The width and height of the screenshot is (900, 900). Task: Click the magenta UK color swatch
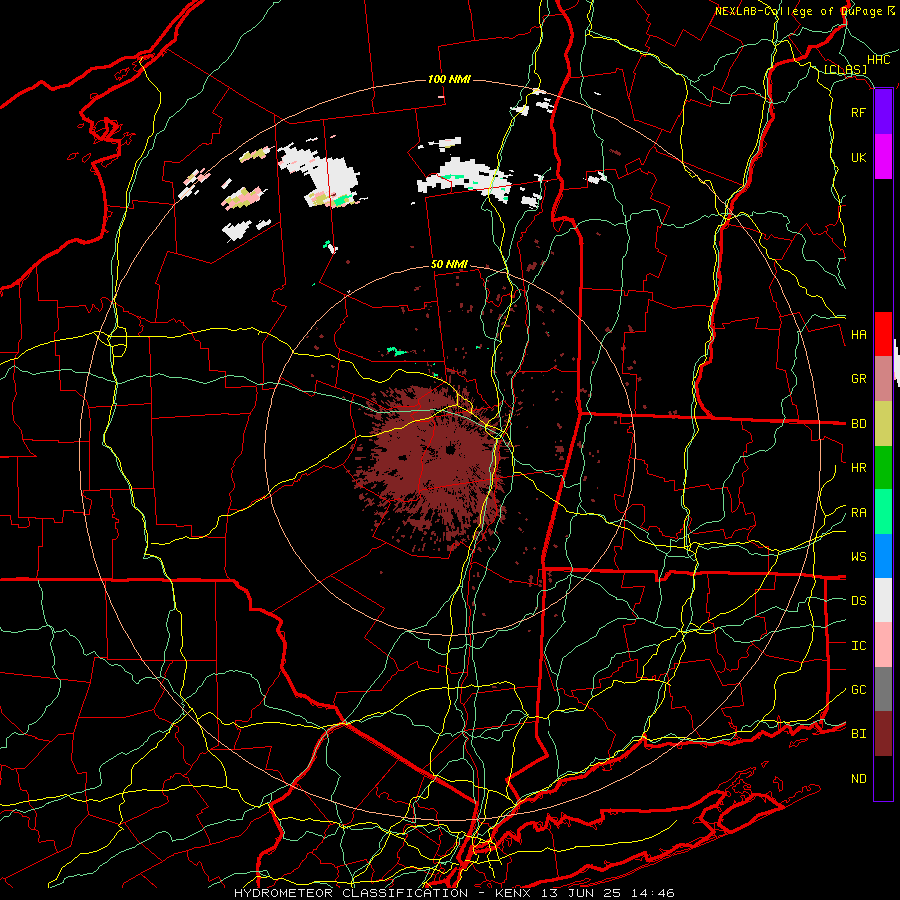pos(883,157)
